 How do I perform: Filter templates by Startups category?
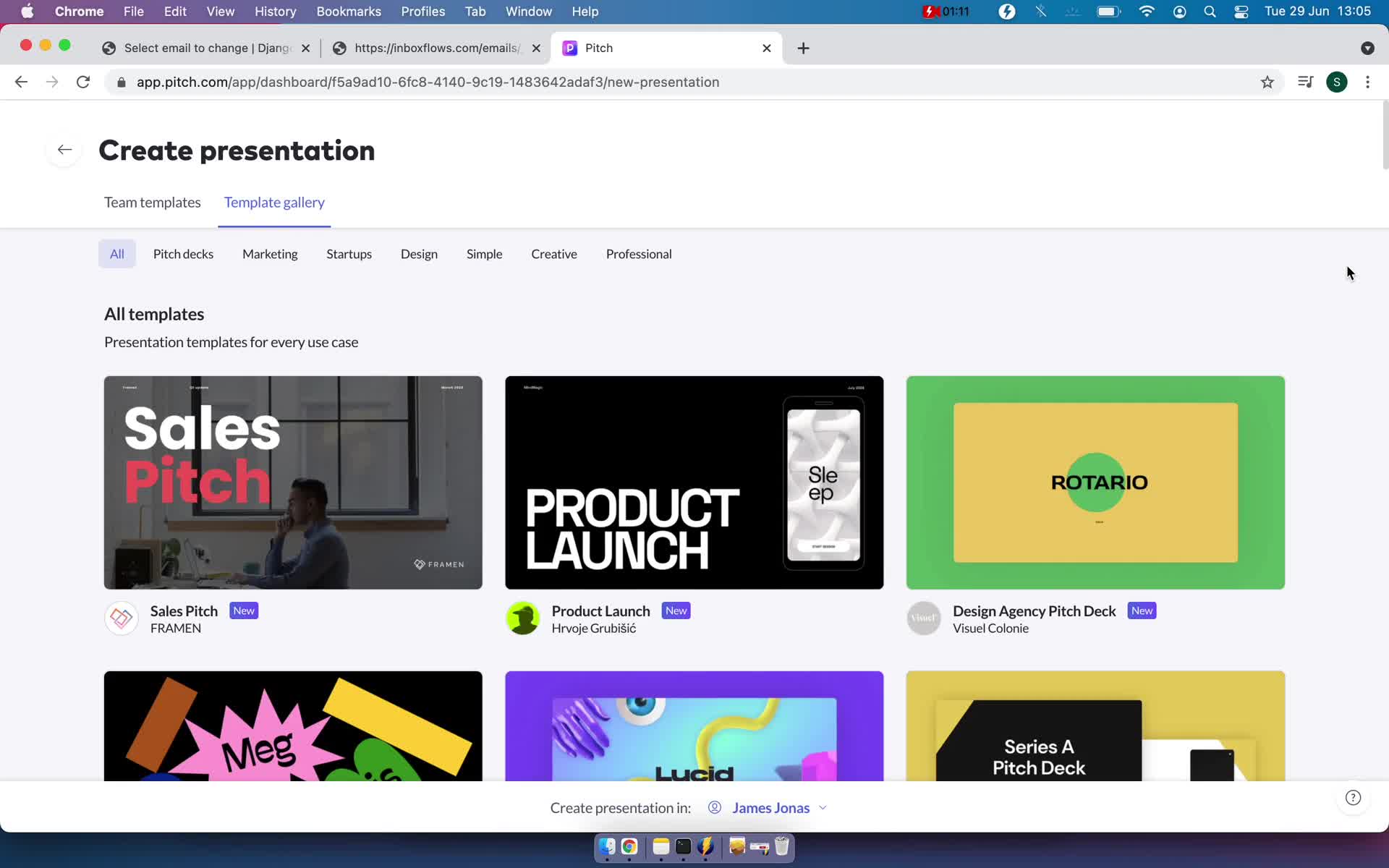pos(349,253)
